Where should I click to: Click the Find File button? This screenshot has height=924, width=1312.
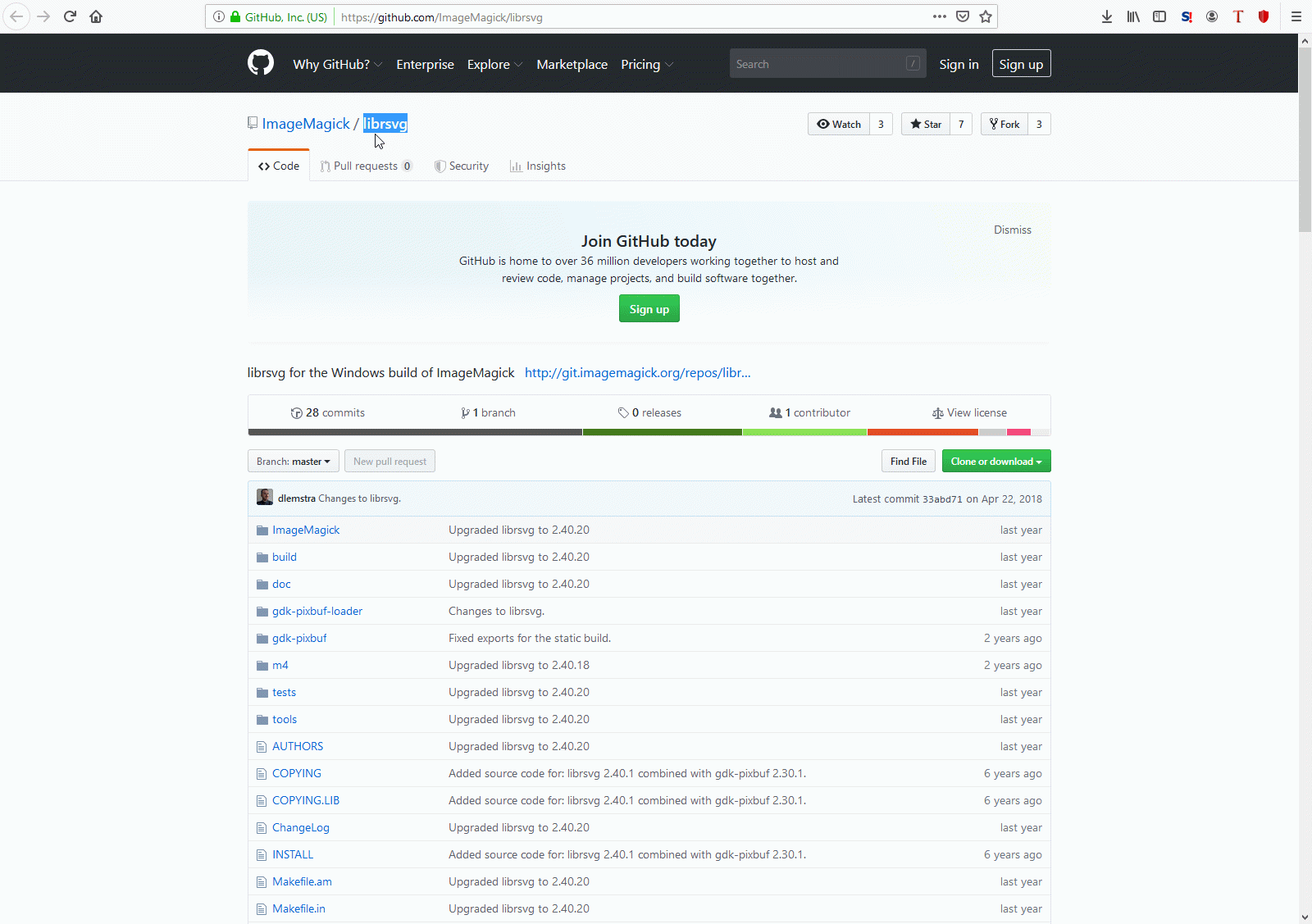909,461
